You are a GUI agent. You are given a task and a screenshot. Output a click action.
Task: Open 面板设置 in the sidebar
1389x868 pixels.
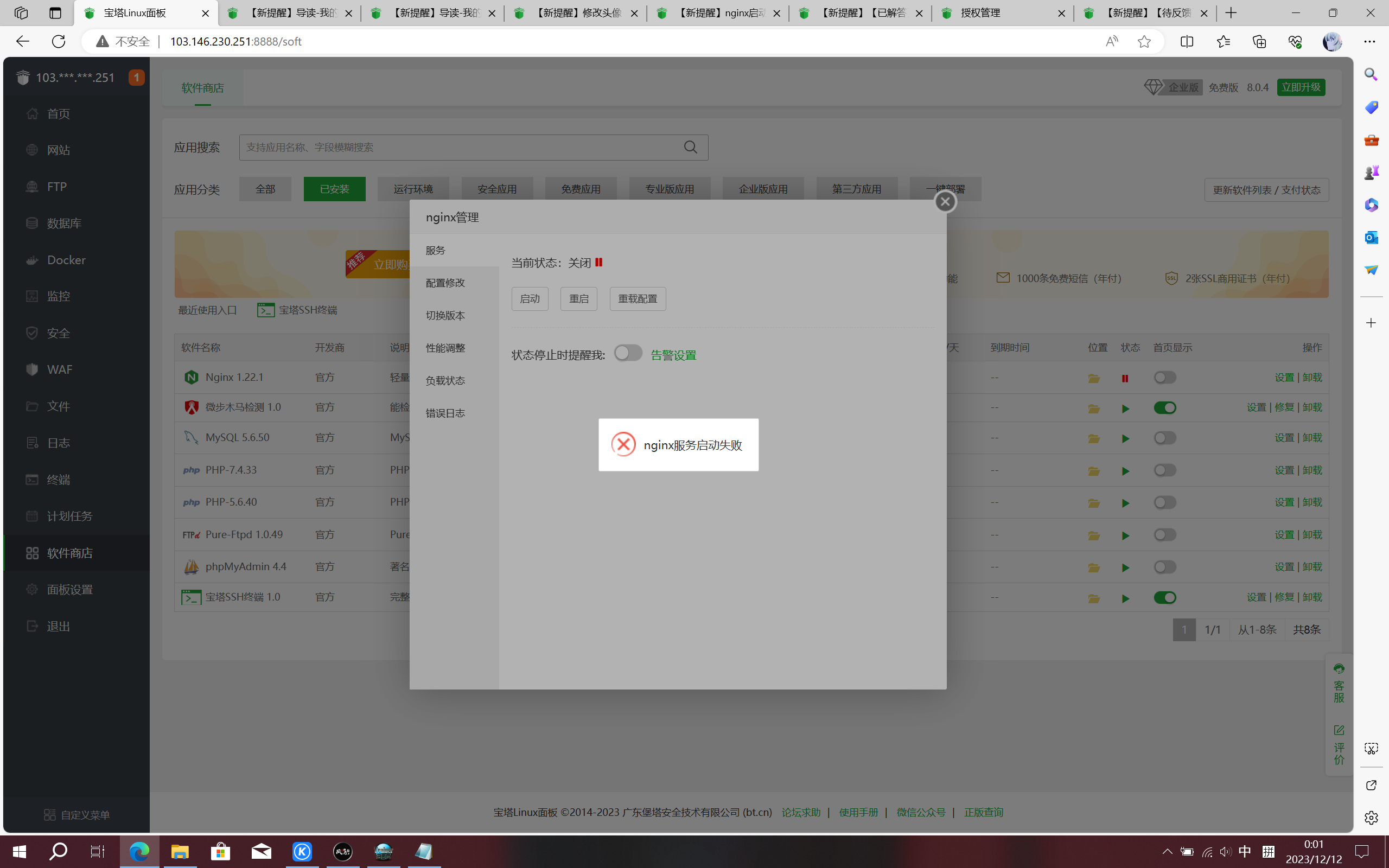pyautogui.click(x=77, y=590)
